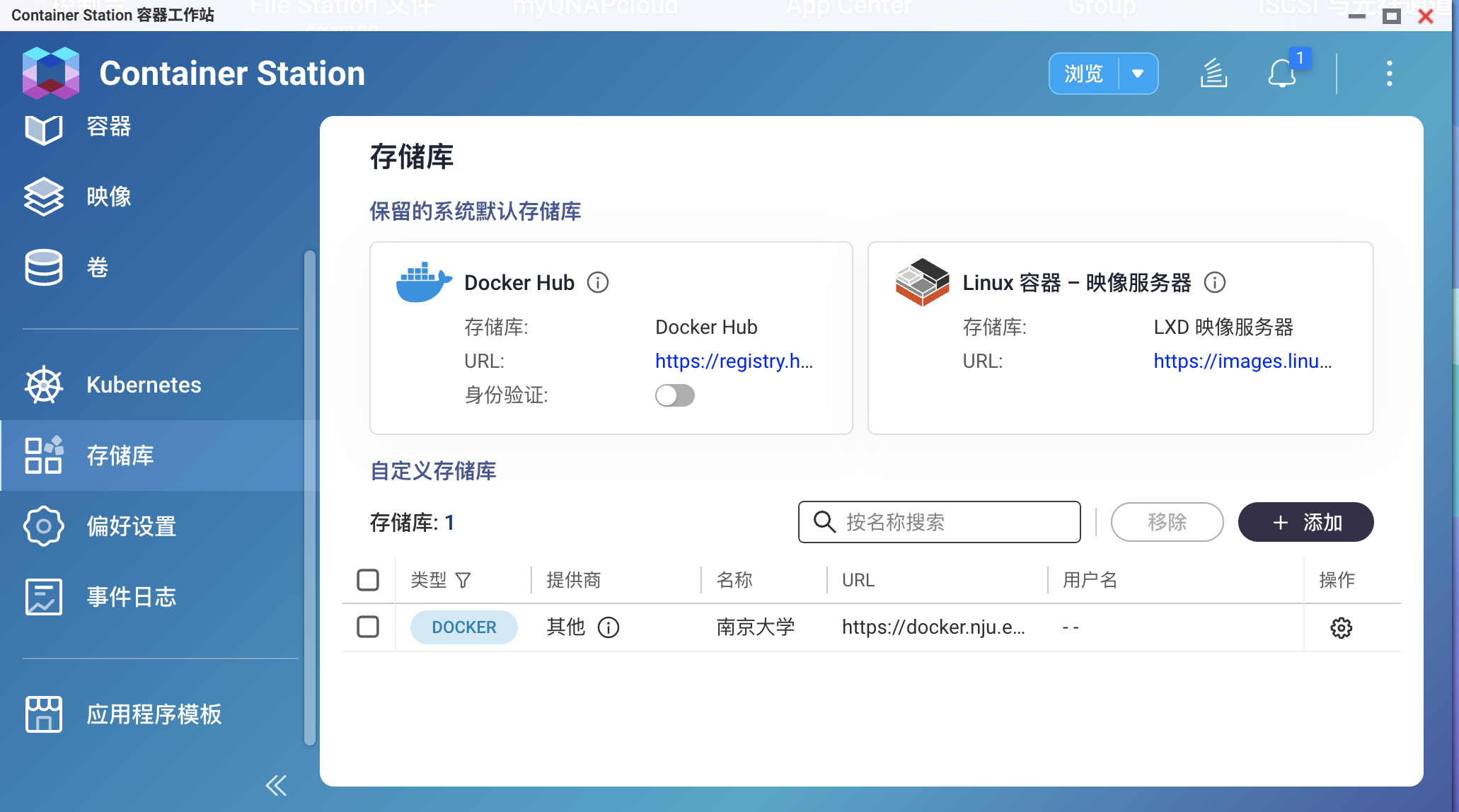The width and height of the screenshot is (1459, 812).
Task: Click the search magnifier icon
Action: point(824,522)
